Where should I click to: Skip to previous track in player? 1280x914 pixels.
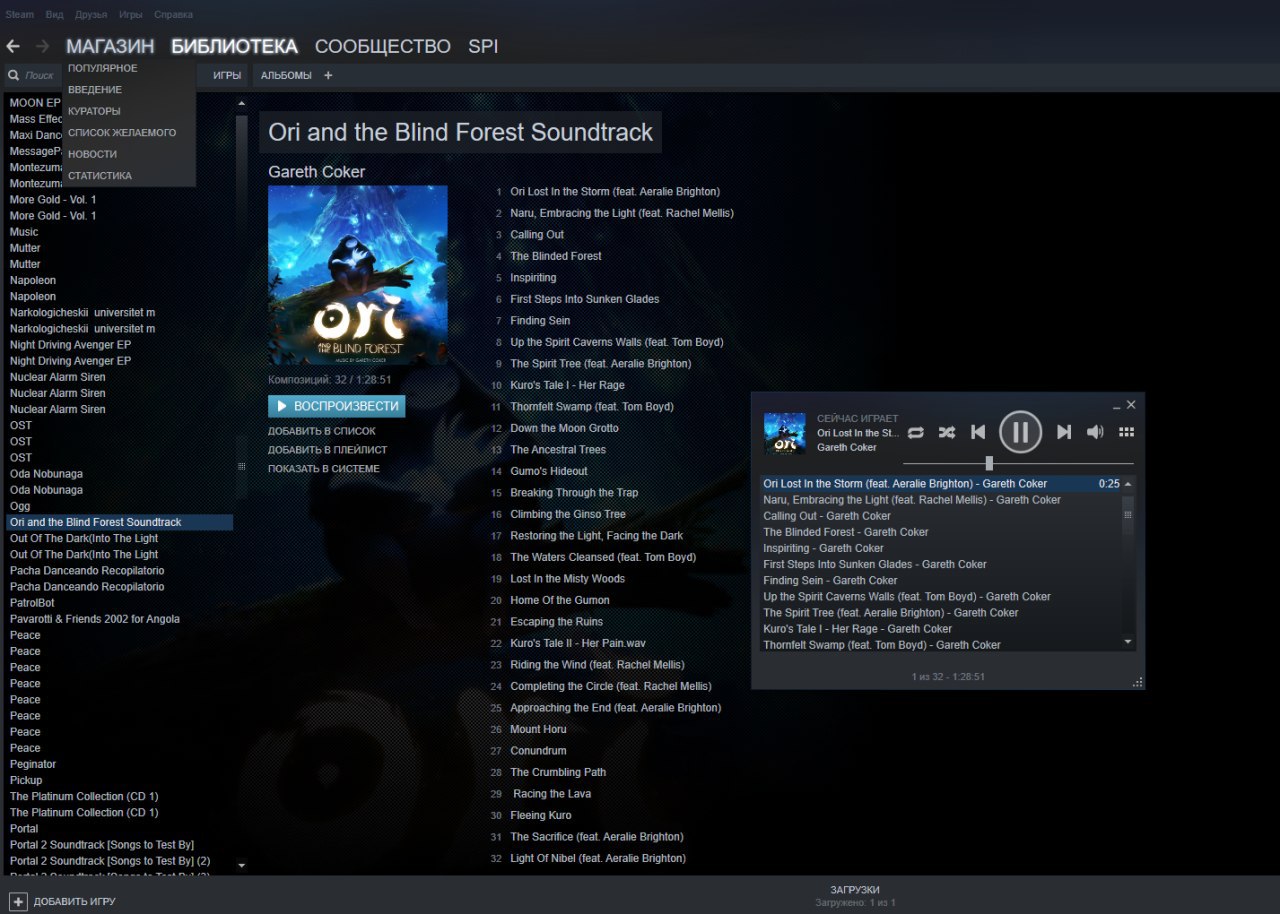pyautogui.click(x=978, y=432)
